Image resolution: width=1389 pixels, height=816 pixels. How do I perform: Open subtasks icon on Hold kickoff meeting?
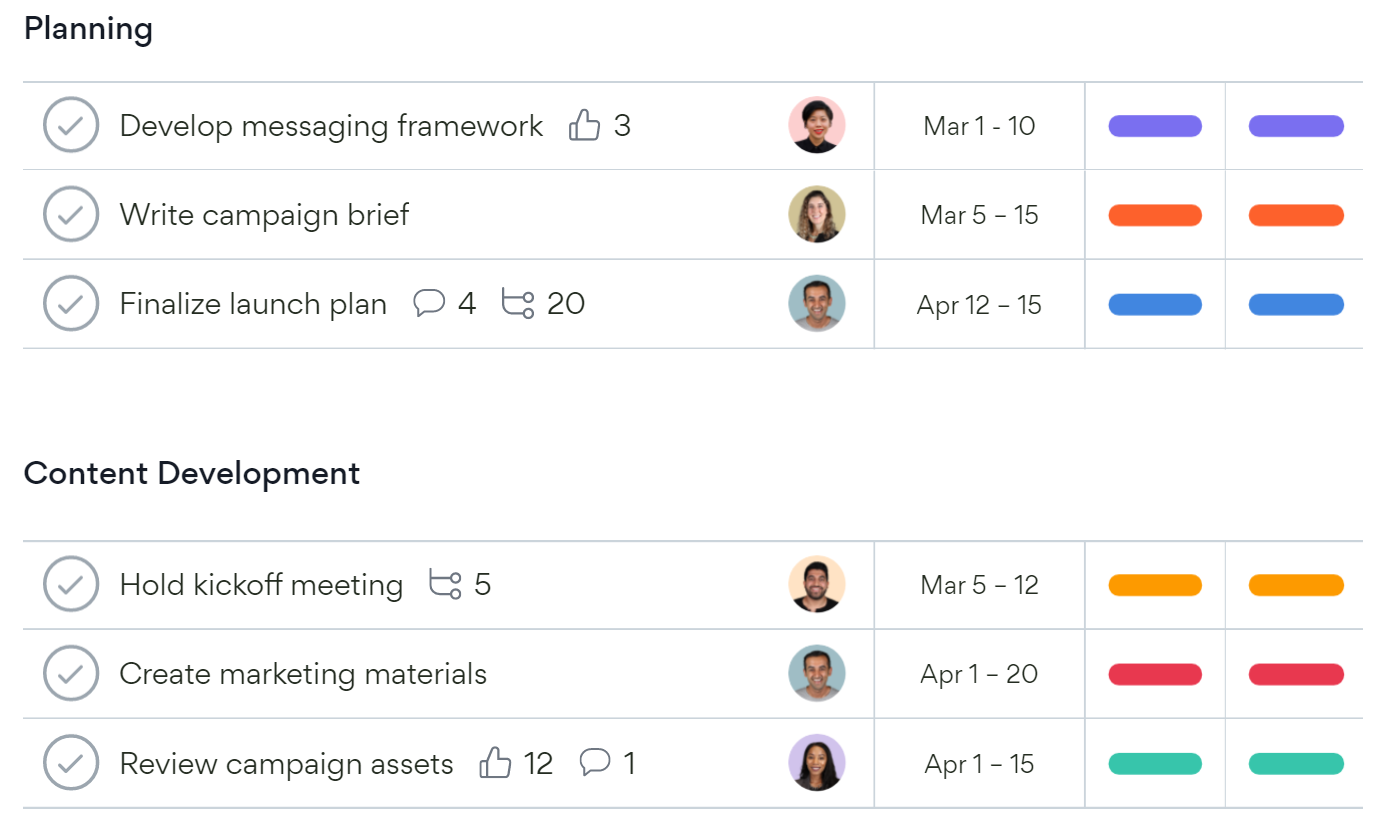[445, 584]
